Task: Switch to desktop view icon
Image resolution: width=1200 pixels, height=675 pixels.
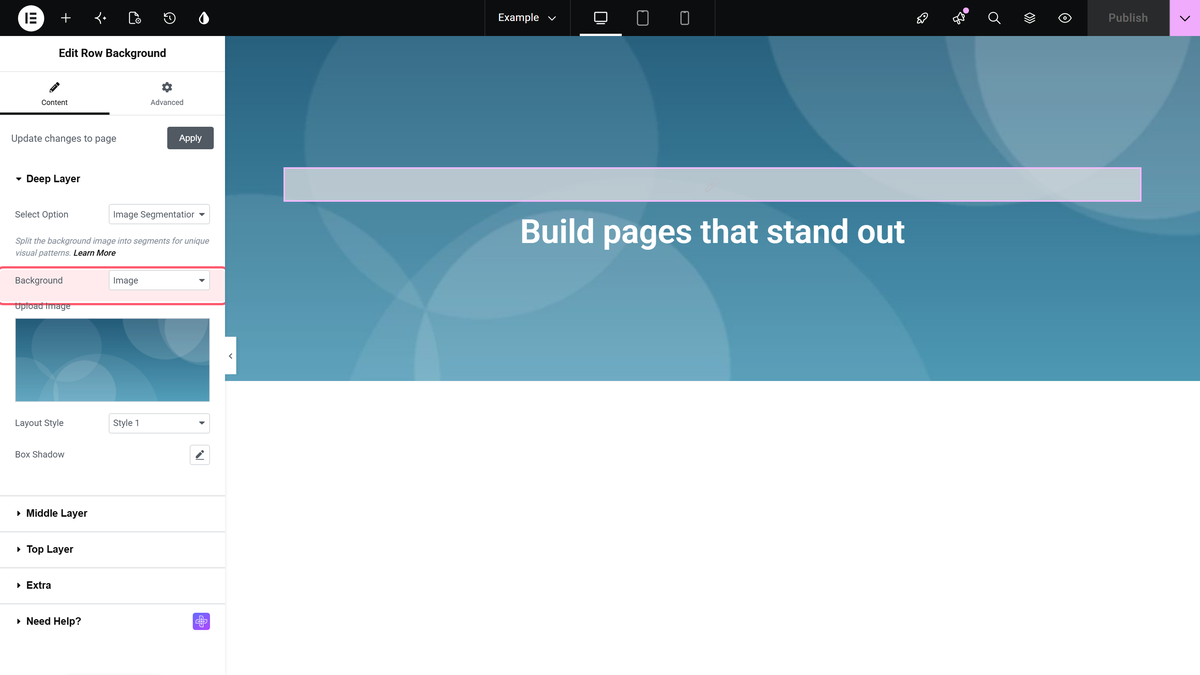Action: (601, 18)
